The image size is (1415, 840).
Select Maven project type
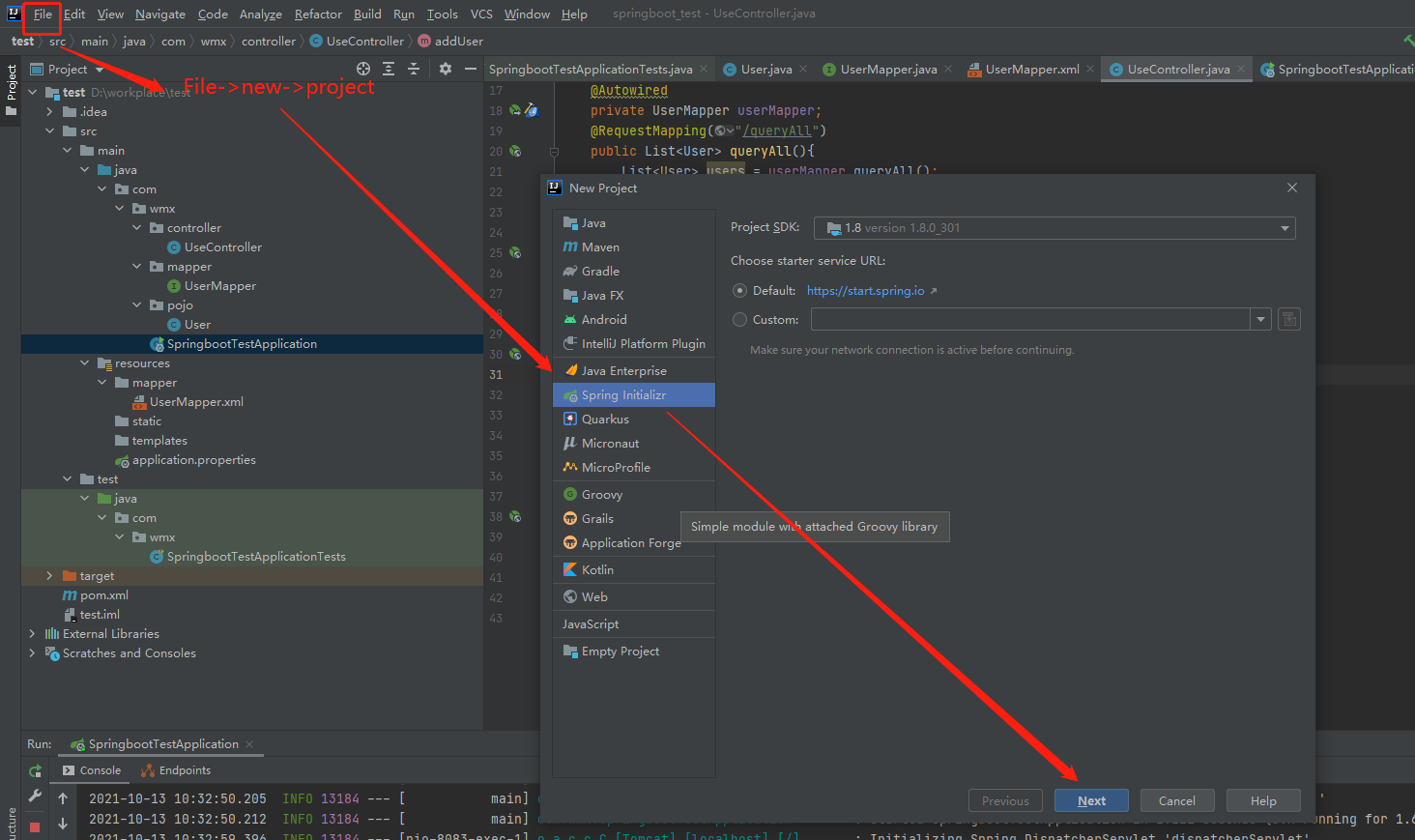coord(634,247)
